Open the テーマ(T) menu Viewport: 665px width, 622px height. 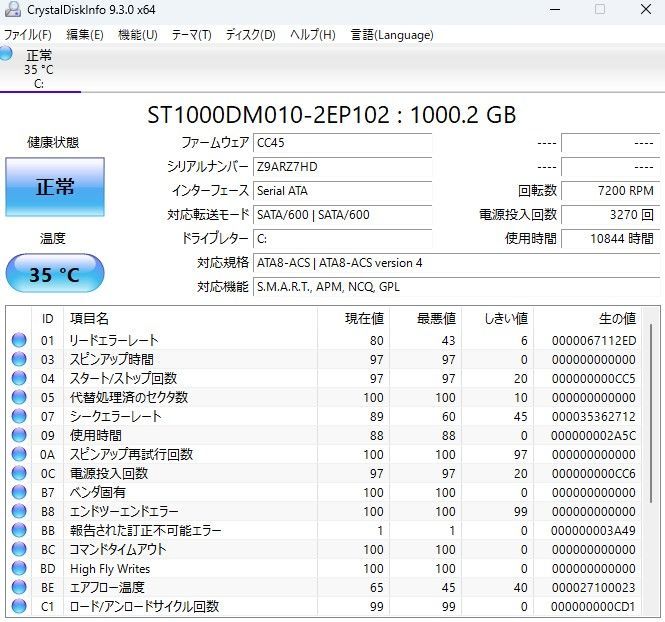191,34
